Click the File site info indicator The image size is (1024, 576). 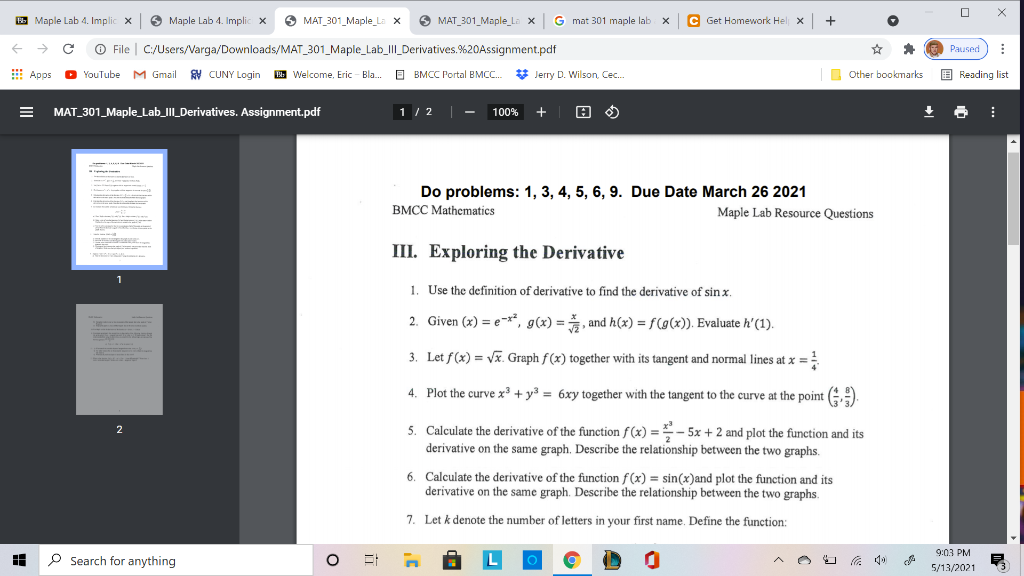(112, 49)
